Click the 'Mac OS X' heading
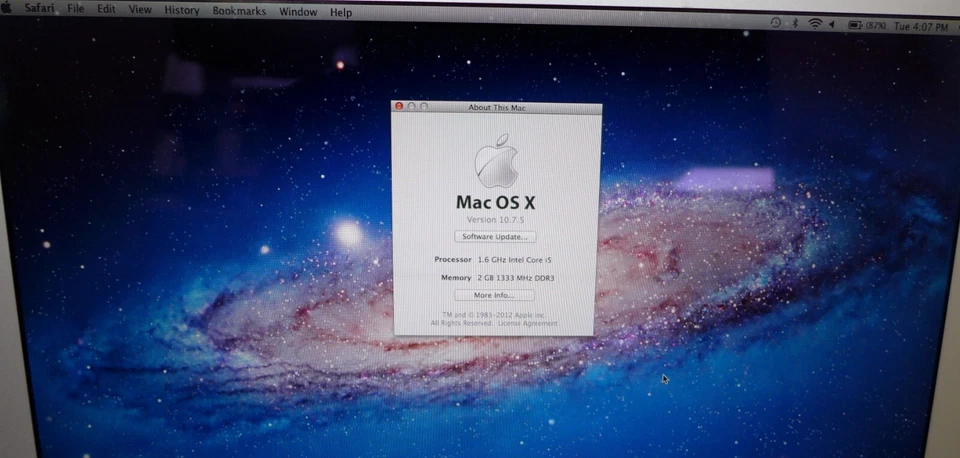Viewport: 960px width, 458px height. (x=495, y=202)
